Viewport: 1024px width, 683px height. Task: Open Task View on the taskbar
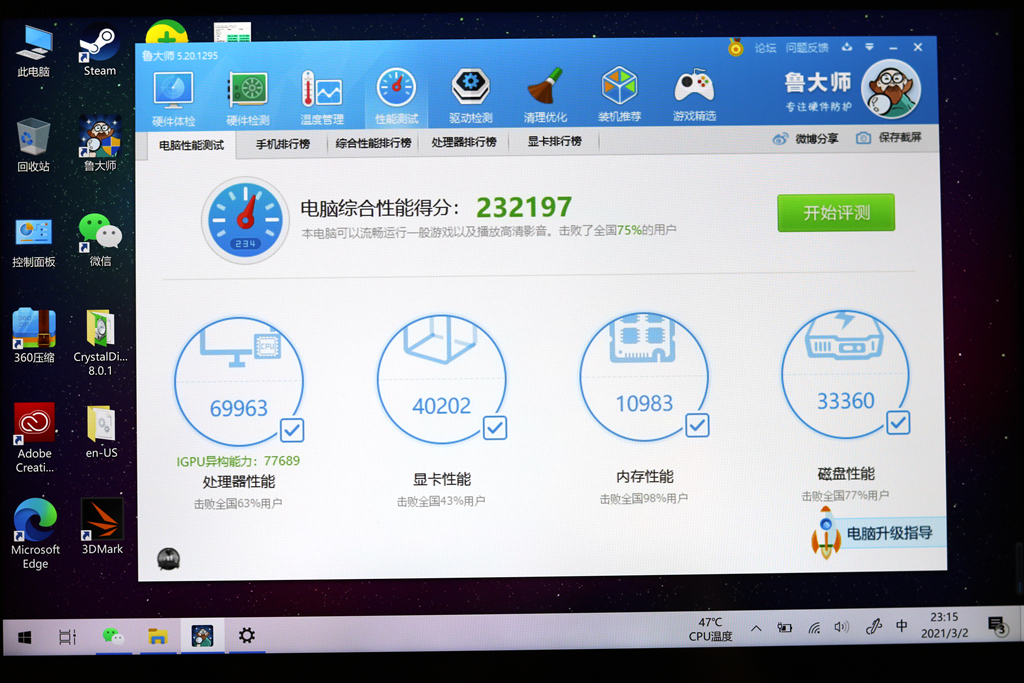[x=67, y=636]
